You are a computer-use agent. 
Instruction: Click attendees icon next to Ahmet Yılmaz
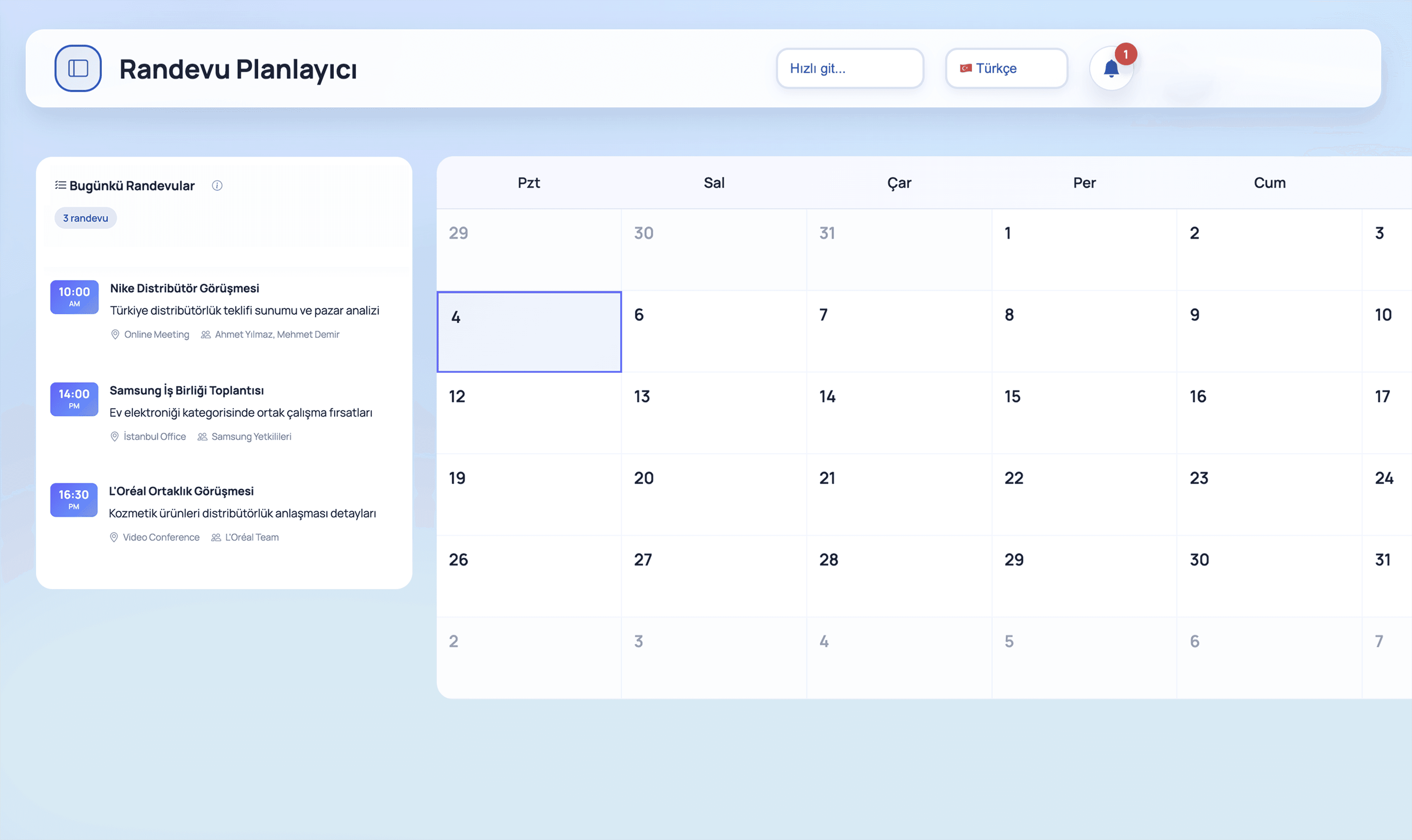coord(205,335)
